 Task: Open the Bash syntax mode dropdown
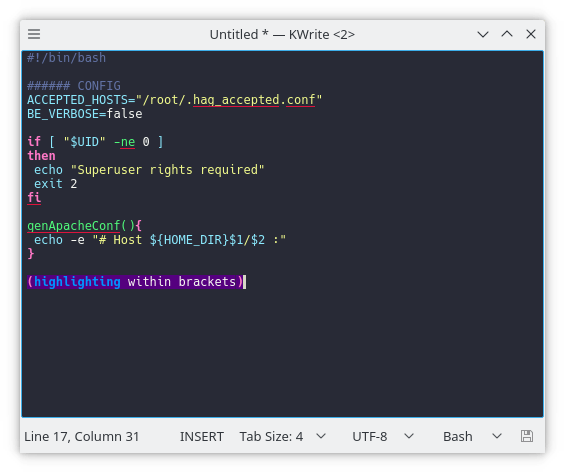pos(472,436)
